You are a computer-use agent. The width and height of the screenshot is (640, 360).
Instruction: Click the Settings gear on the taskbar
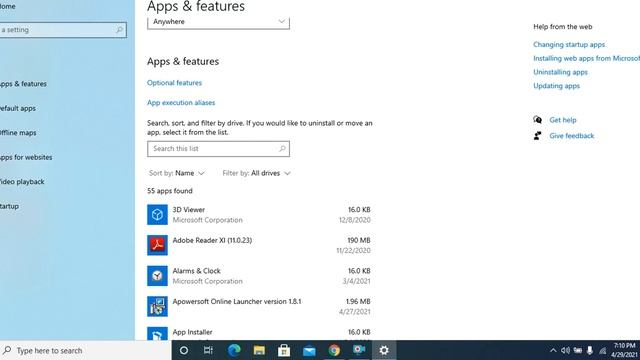pos(384,350)
